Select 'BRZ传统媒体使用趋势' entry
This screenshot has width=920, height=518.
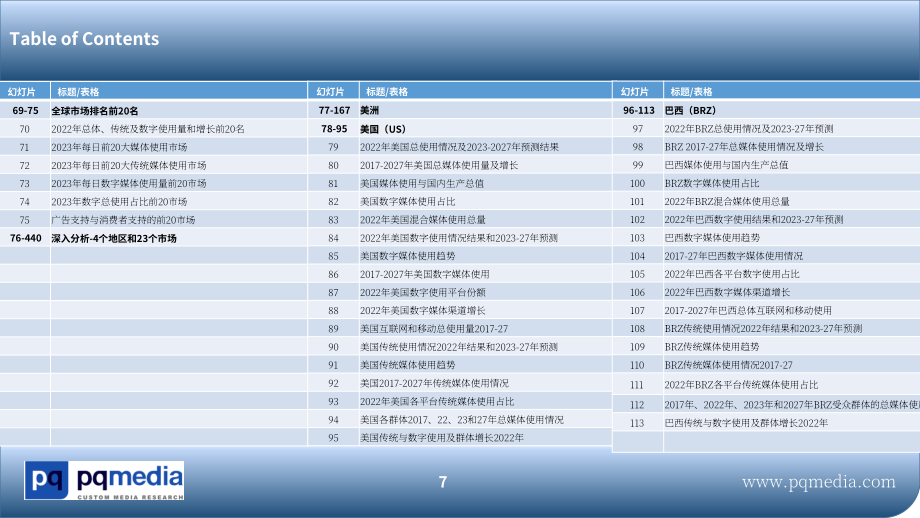point(712,347)
